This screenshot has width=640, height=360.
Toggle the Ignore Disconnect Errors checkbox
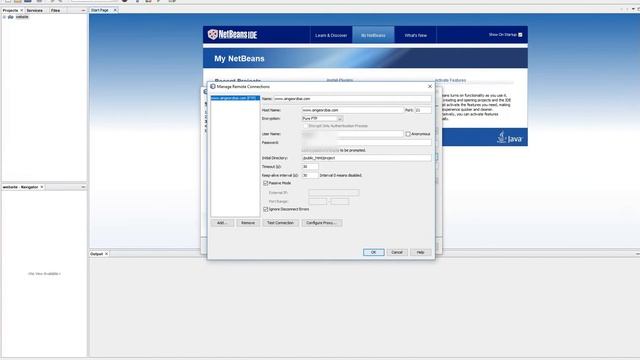point(266,209)
